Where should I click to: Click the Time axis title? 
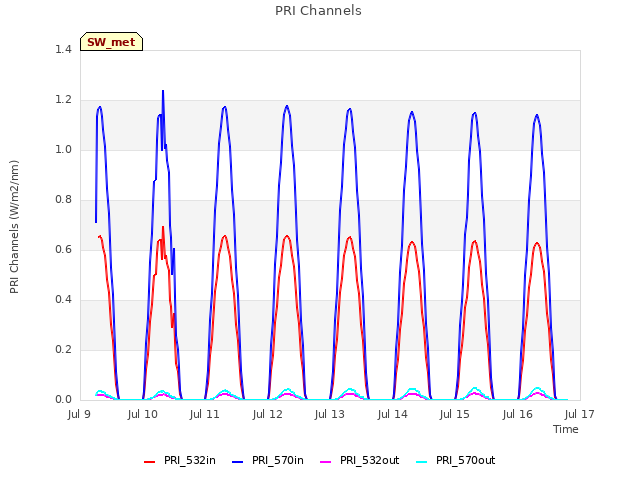point(566,429)
